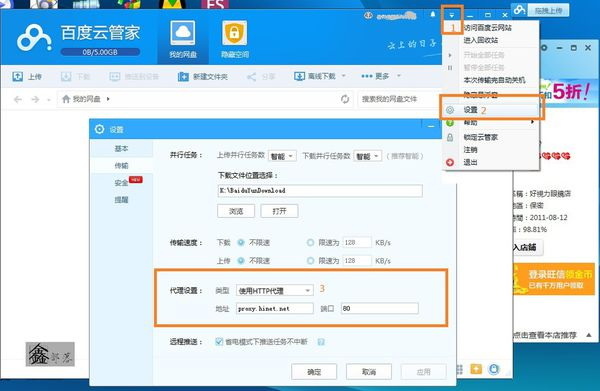The width and height of the screenshot is (600, 391).
Task: Click the grid view icon at bottom right
Action: (x=460, y=369)
